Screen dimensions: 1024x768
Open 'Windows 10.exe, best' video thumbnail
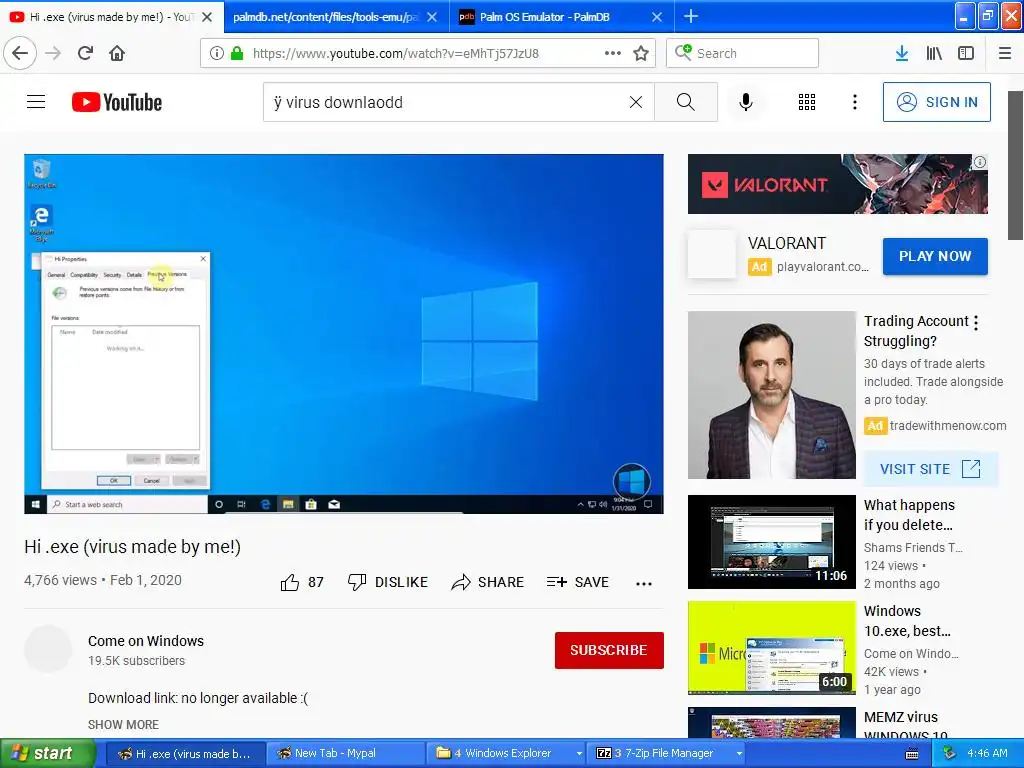click(772, 648)
